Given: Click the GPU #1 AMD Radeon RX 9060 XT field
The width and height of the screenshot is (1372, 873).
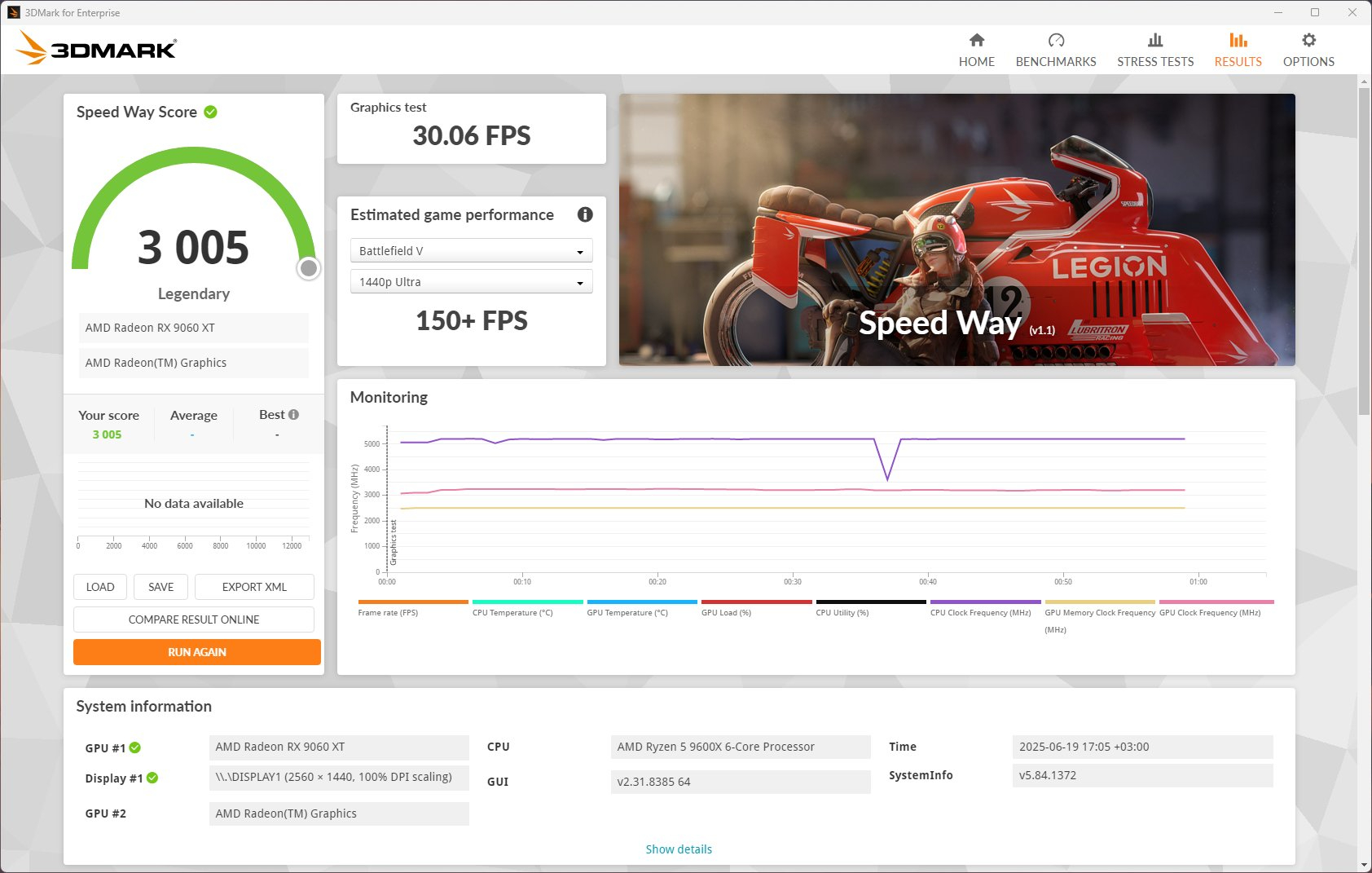Looking at the screenshot, I should click(x=339, y=747).
